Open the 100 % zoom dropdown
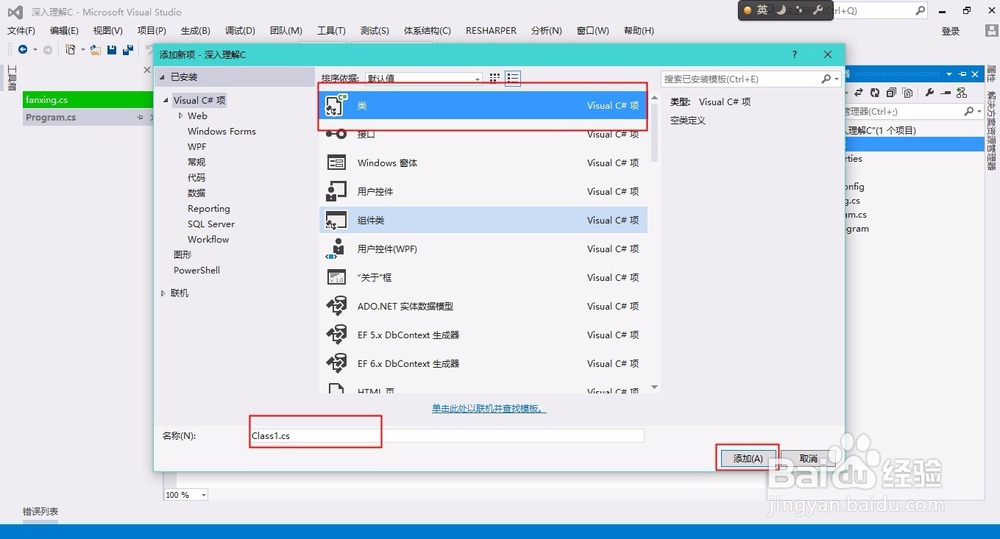The image size is (1000, 539). (203, 495)
